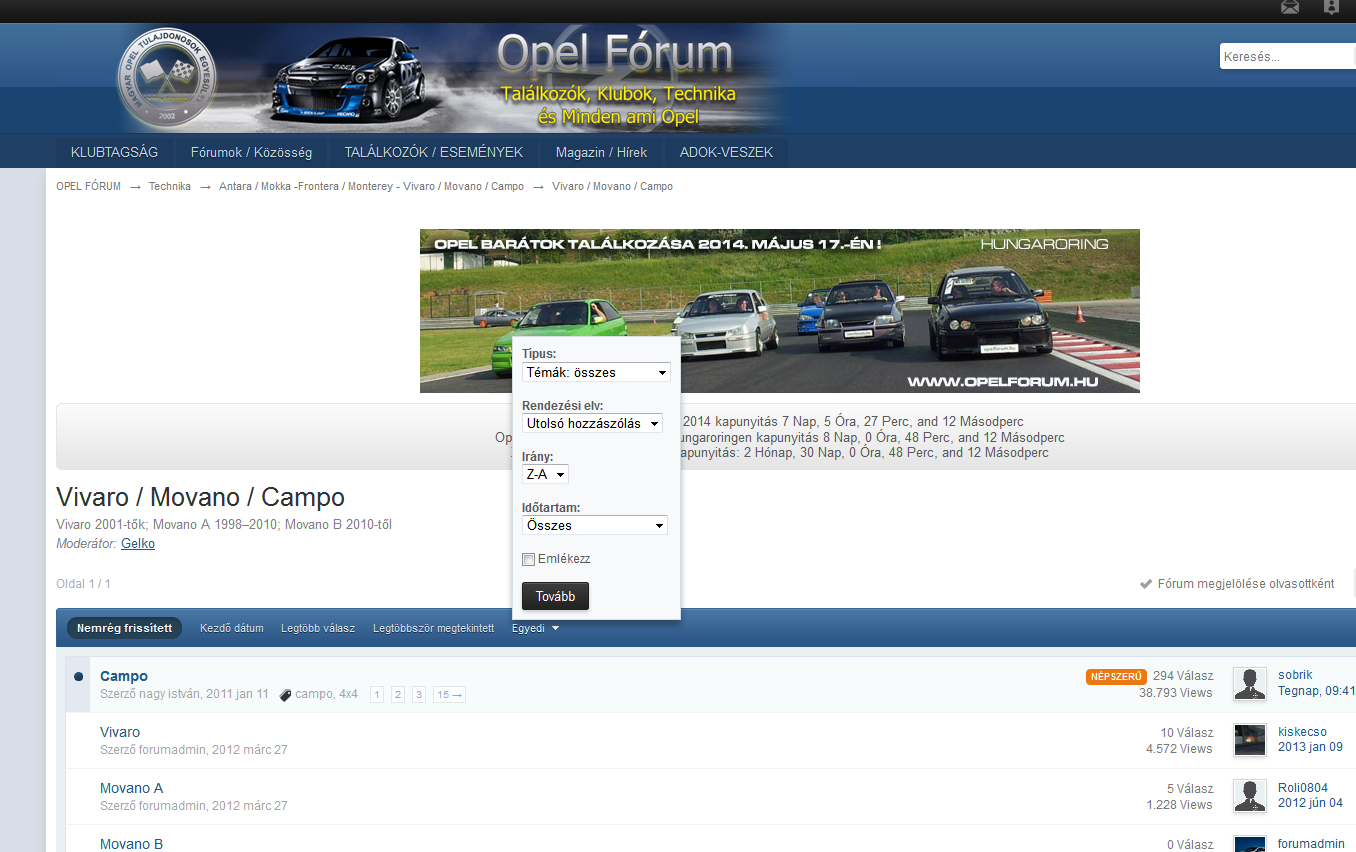Open the messages envelope icon
The height and width of the screenshot is (852, 1356).
[x=1290, y=8]
